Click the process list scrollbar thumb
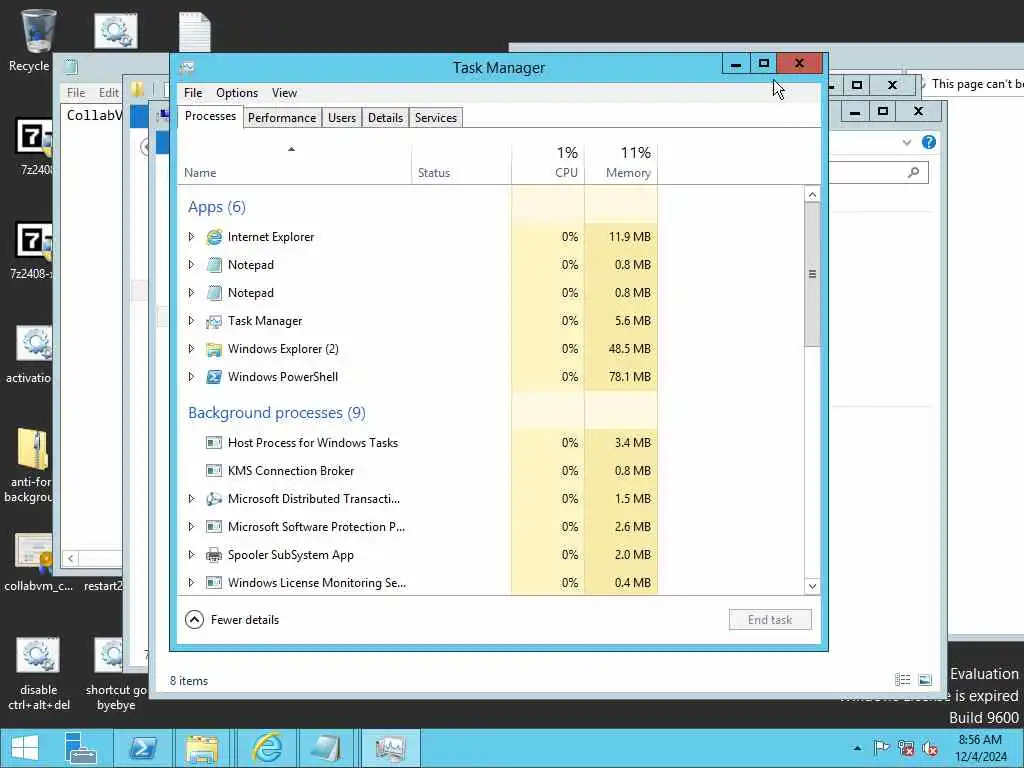The image size is (1024, 768). [x=812, y=274]
